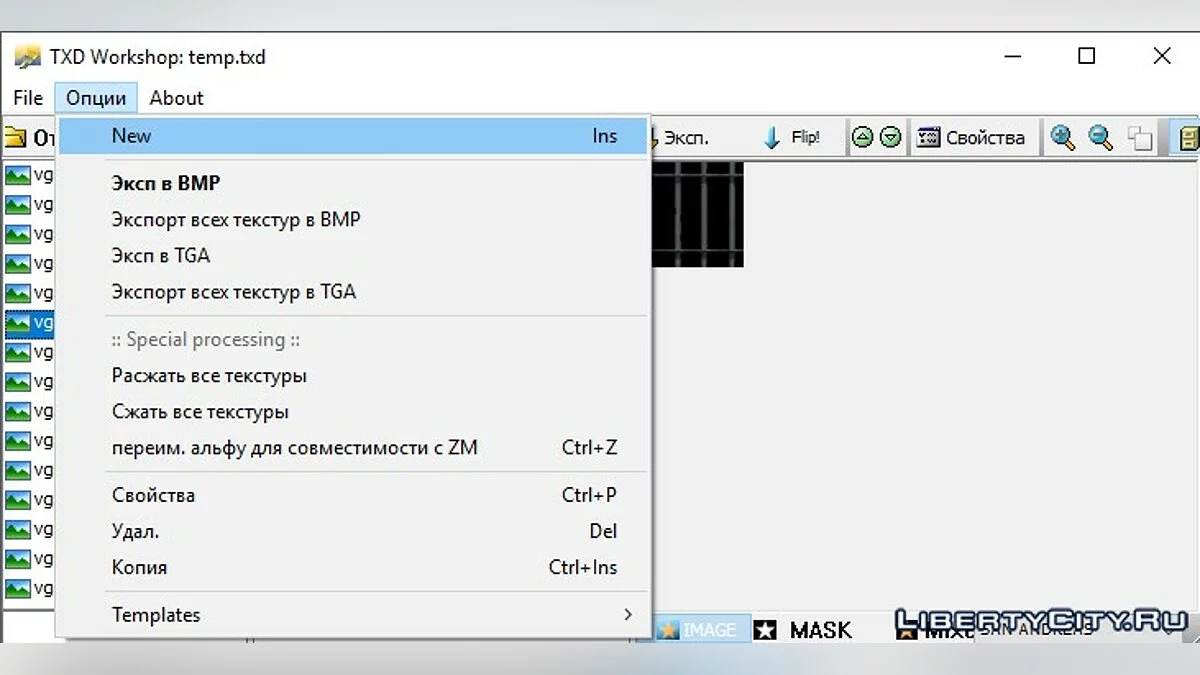Open the About menu
This screenshot has height=675, width=1200.
click(x=176, y=98)
